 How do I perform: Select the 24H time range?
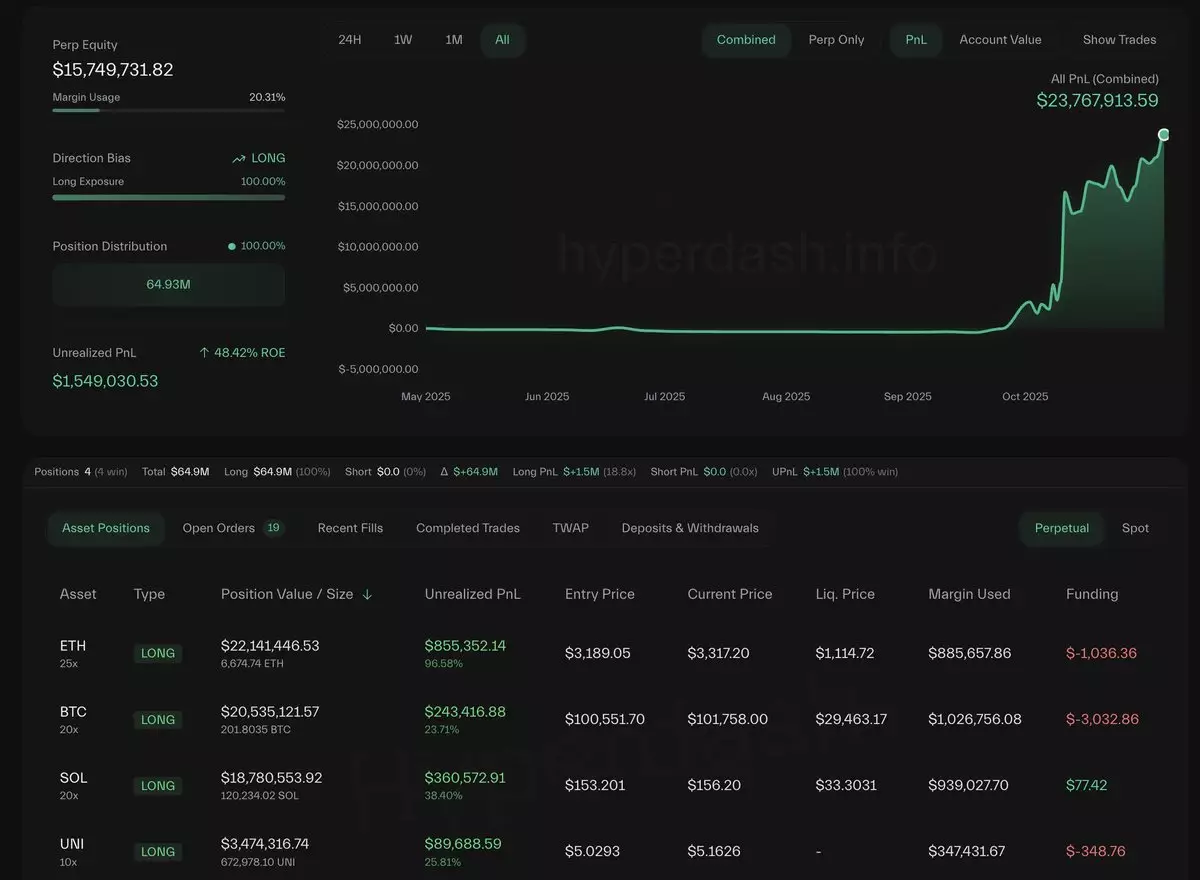pos(350,40)
